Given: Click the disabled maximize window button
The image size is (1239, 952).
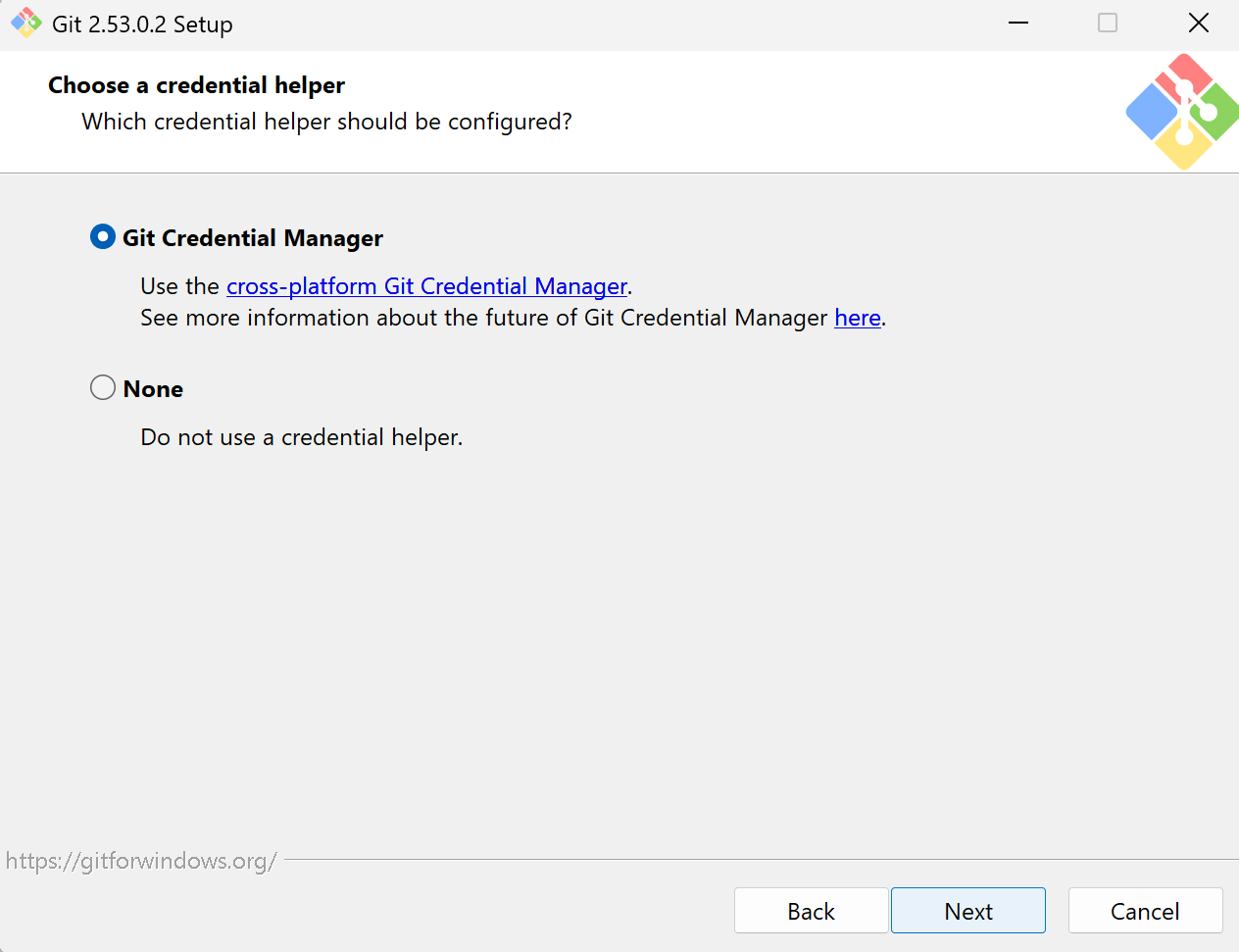Looking at the screenshot, I should pos(1108,23).
